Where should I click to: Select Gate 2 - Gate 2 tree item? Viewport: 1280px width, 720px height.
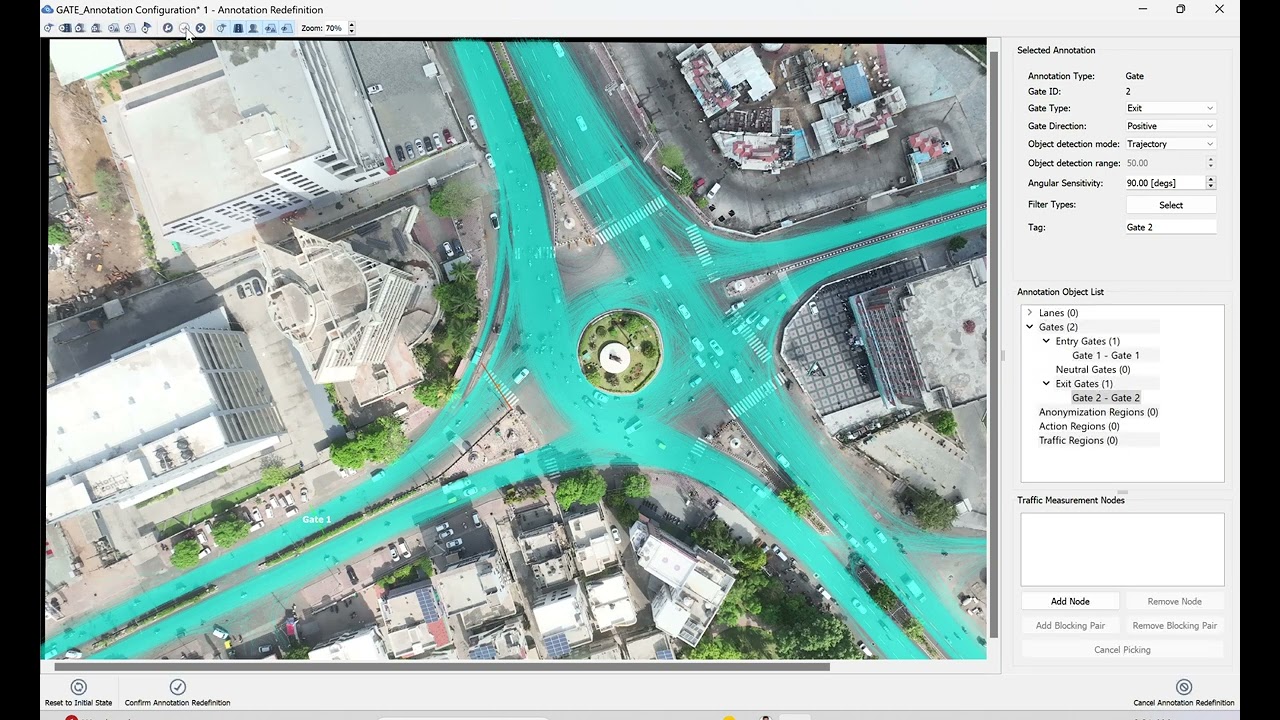tap(1105, 398)
